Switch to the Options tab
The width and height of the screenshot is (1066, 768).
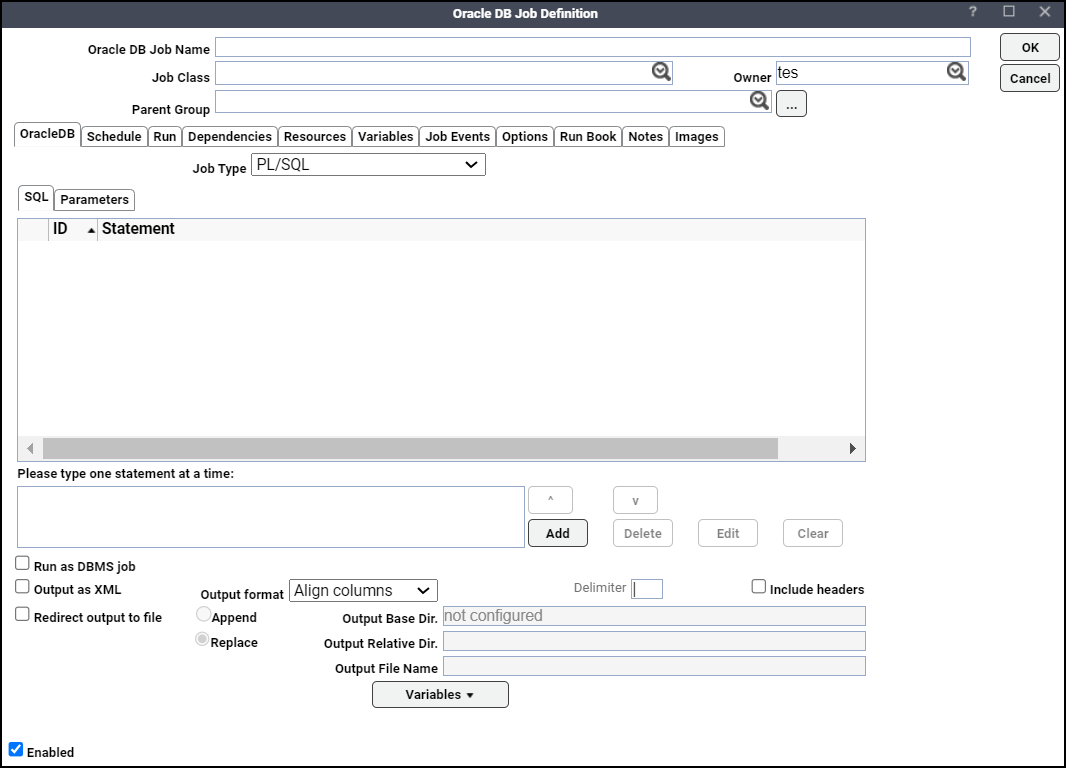click(x=525, y=137)
